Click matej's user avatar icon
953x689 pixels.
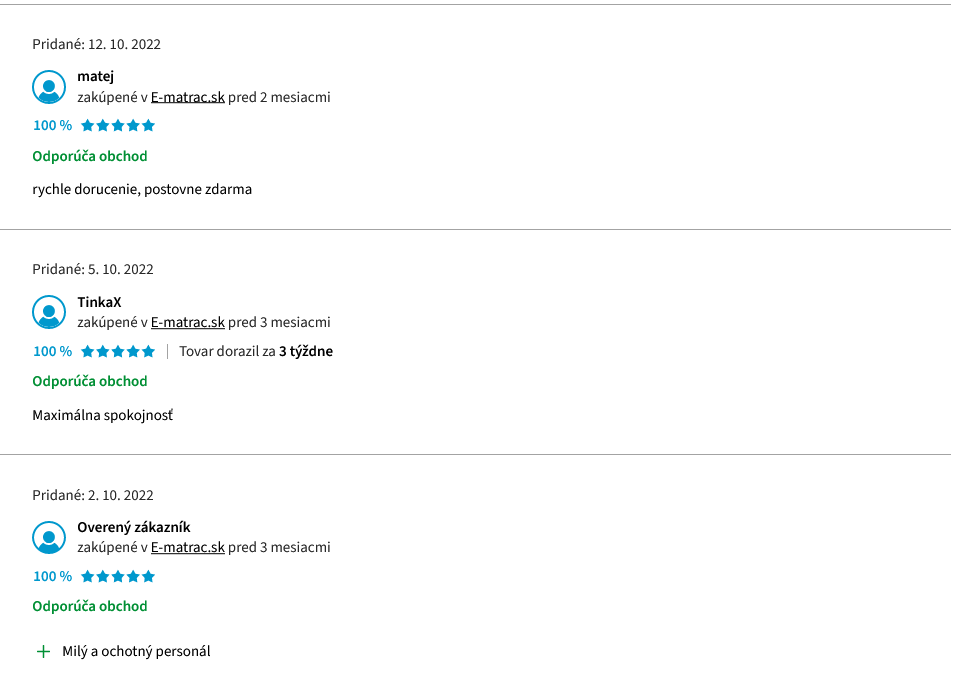click(49, 87)
